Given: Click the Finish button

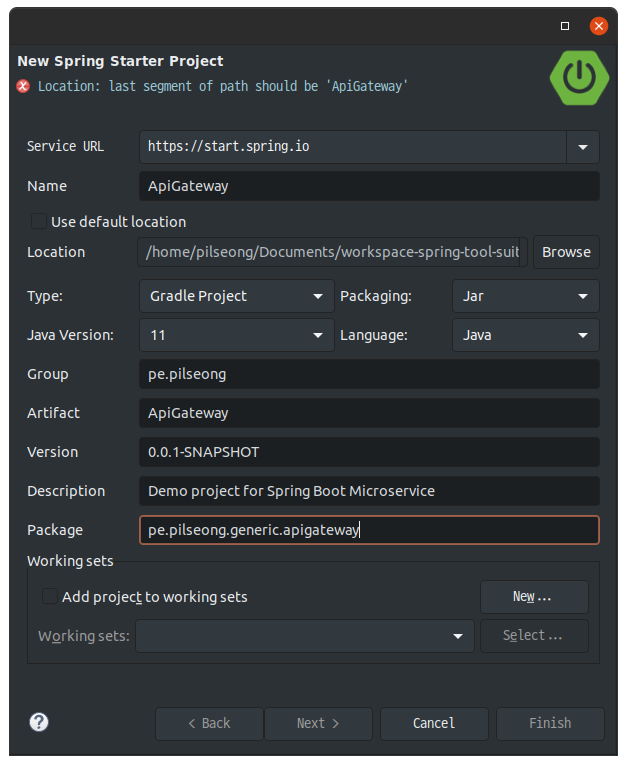Looking at the screenshot, I should click(x=550, y=724).
